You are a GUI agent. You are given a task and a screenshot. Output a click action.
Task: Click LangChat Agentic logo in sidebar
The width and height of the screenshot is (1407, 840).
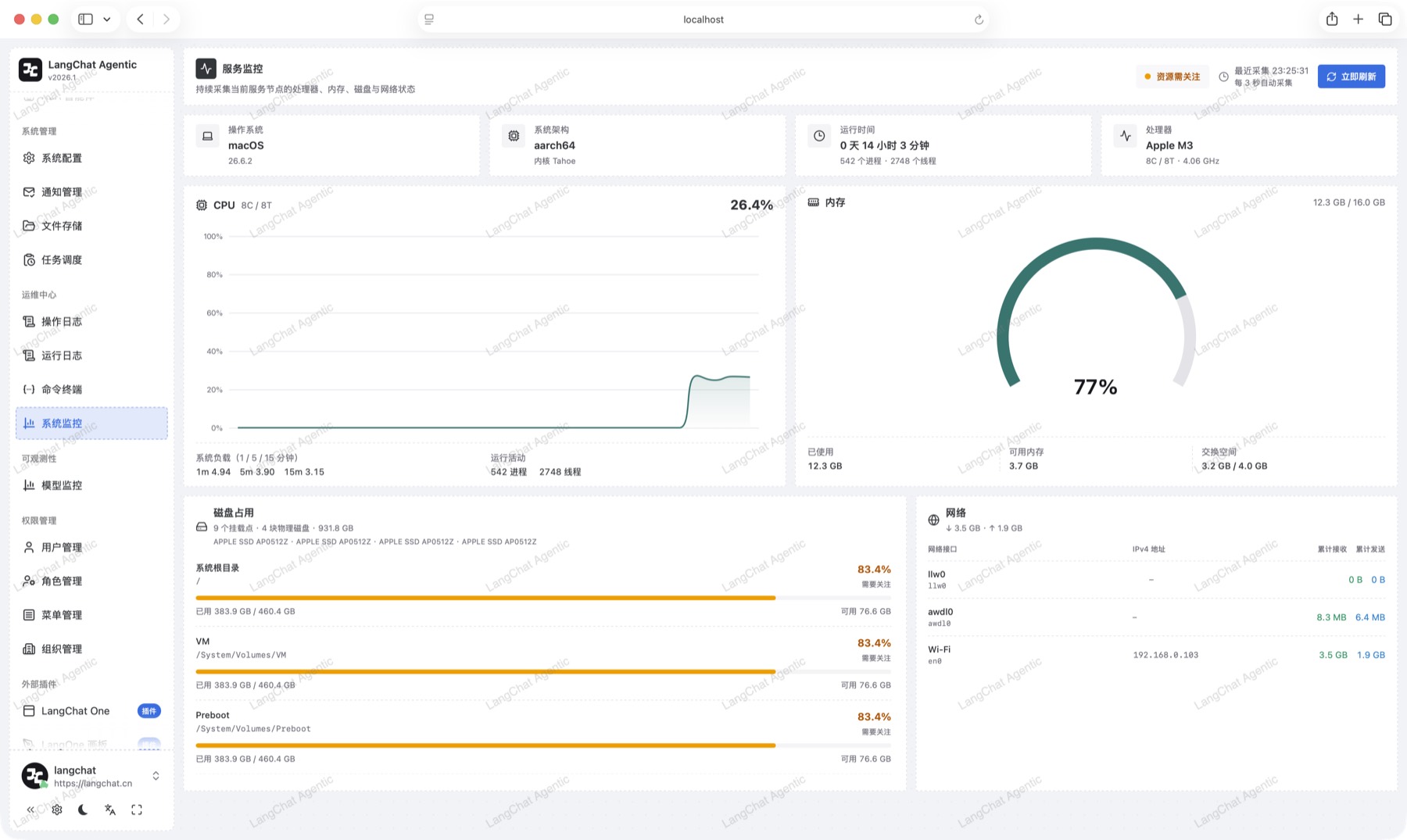[x=30, y=70]
